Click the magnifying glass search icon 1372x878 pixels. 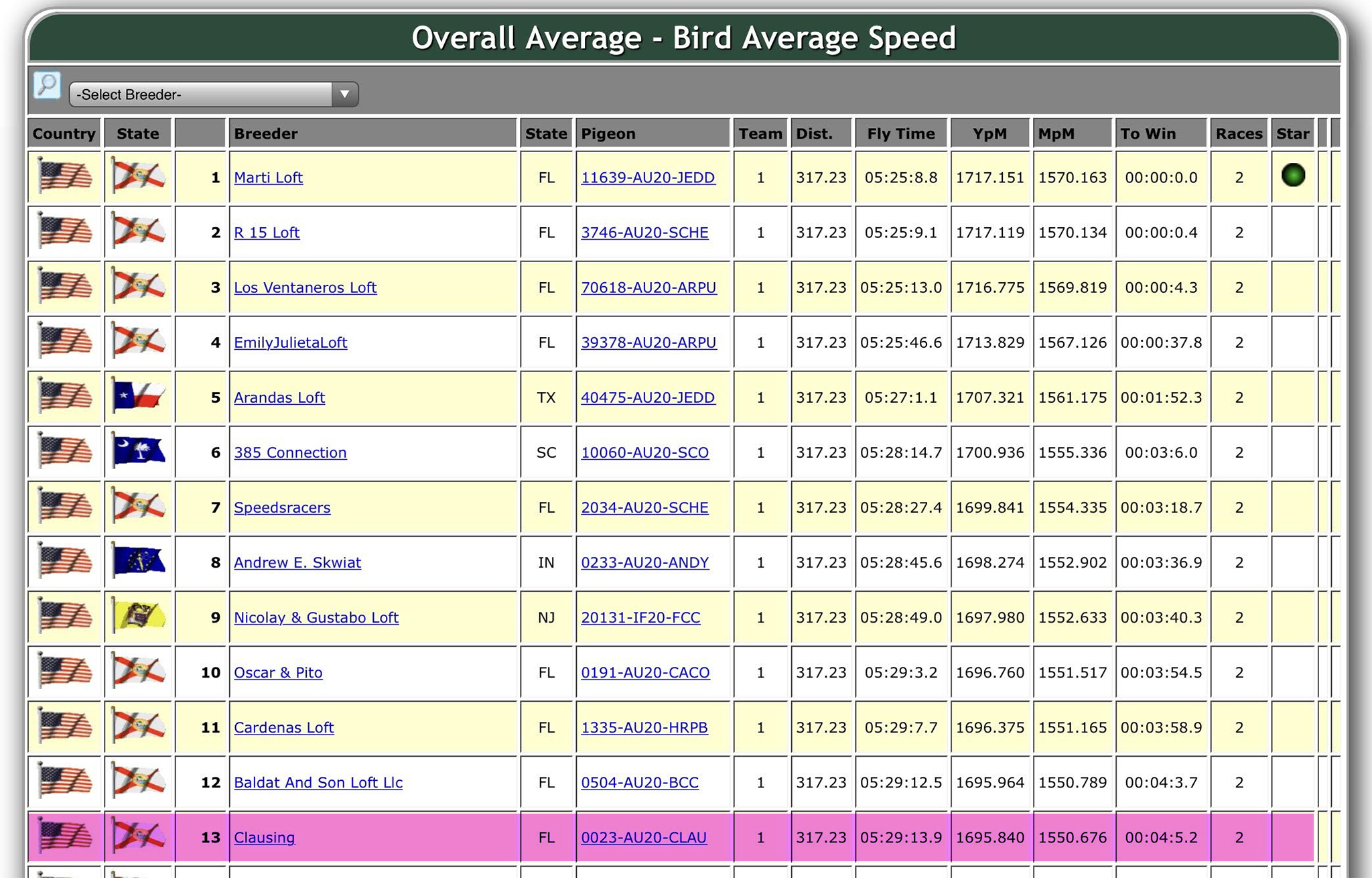coord(47,86)
